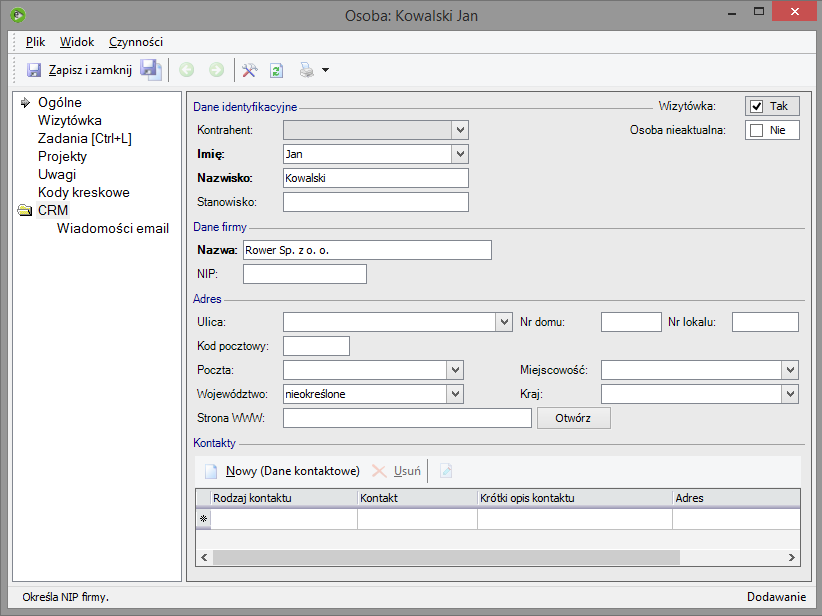
Task: Select Kody kreskowe in the tree
Action: [x=84, y=192]
